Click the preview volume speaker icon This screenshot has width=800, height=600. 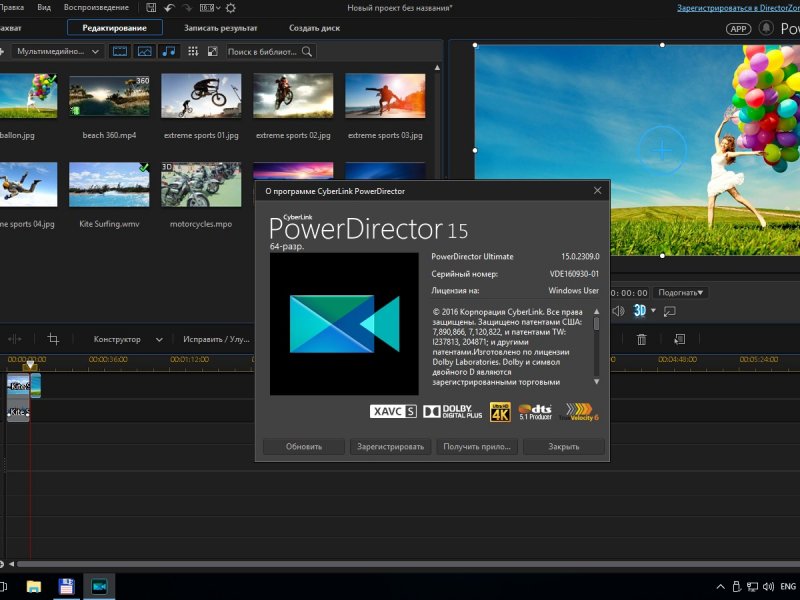pyautogui.click(x=618, y=311)
